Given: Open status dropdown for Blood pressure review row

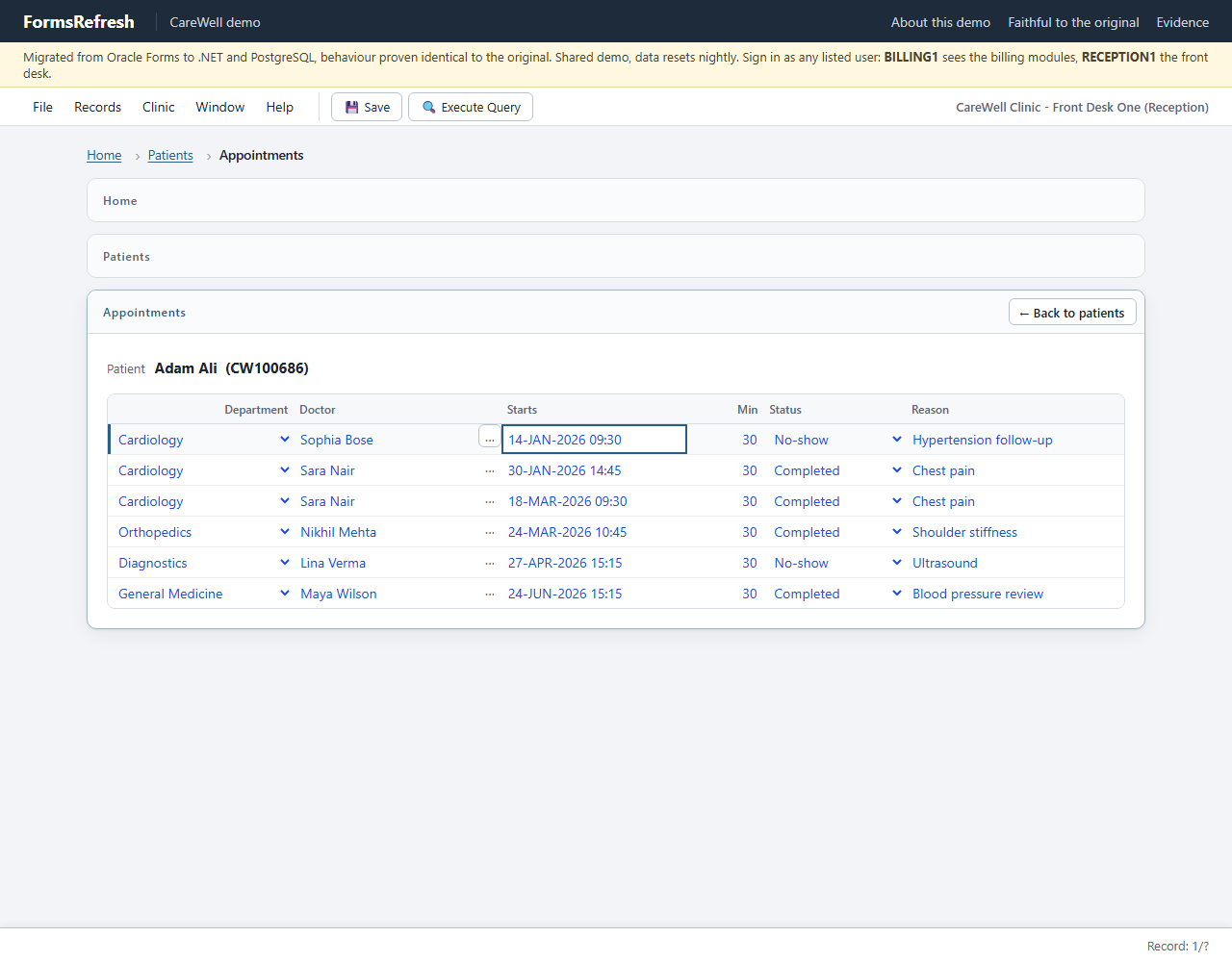Looking at the screenshot, I should click(x=897, y=594).
